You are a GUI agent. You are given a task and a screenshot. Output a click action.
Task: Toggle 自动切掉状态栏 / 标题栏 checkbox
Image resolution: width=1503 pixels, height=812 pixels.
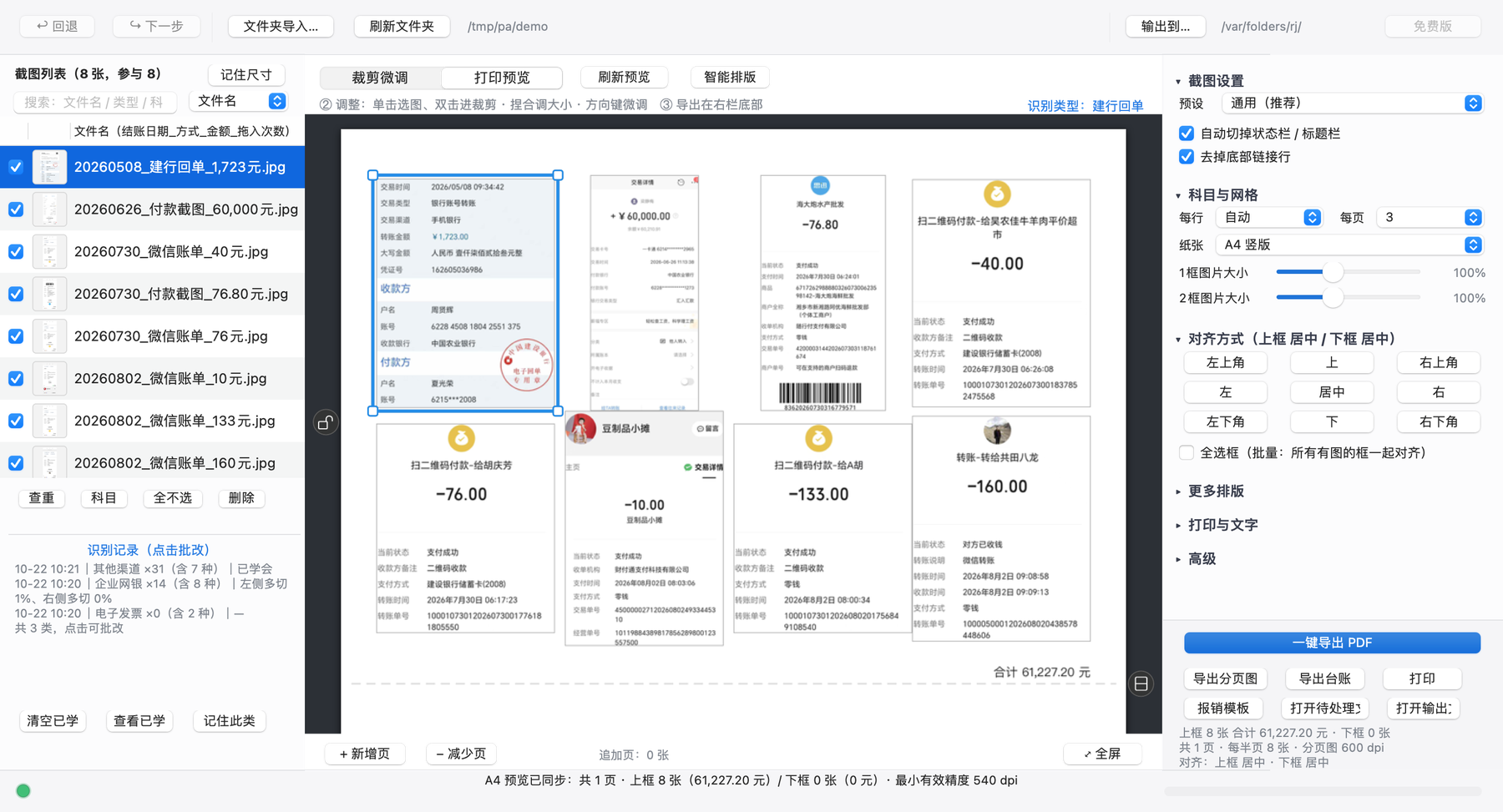point(1186,134)
